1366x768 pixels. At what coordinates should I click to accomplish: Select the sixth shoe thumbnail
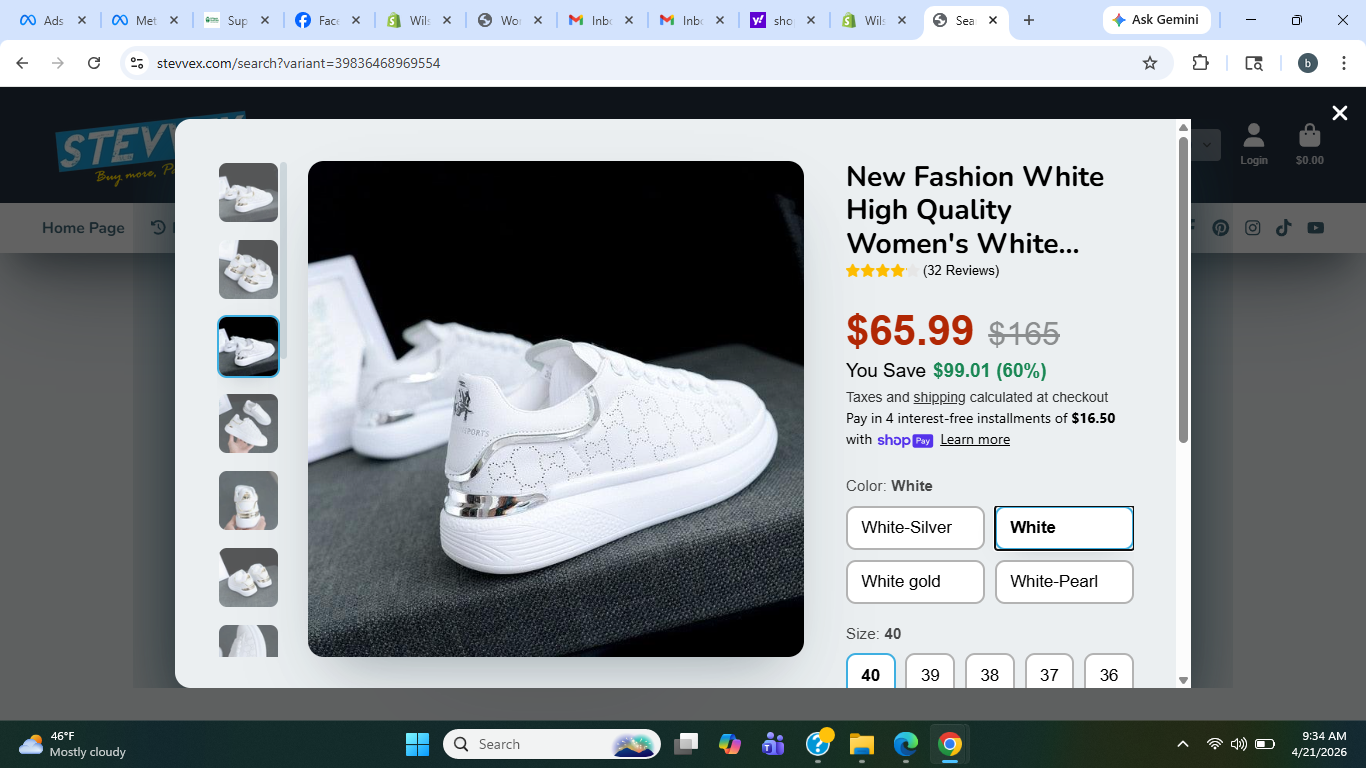[248, 577]
